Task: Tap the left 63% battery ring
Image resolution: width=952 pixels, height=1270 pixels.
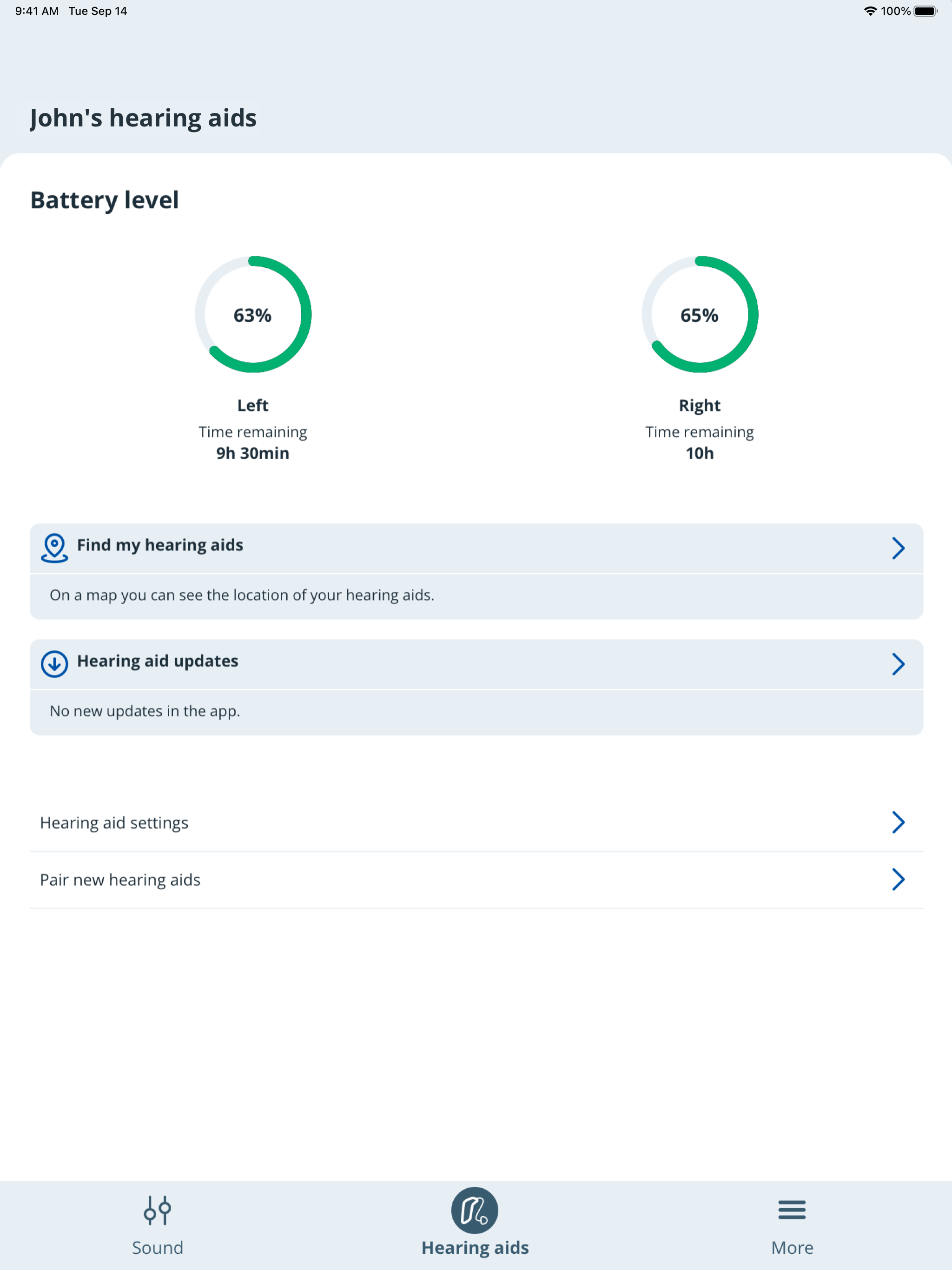Action: [252, 314]
